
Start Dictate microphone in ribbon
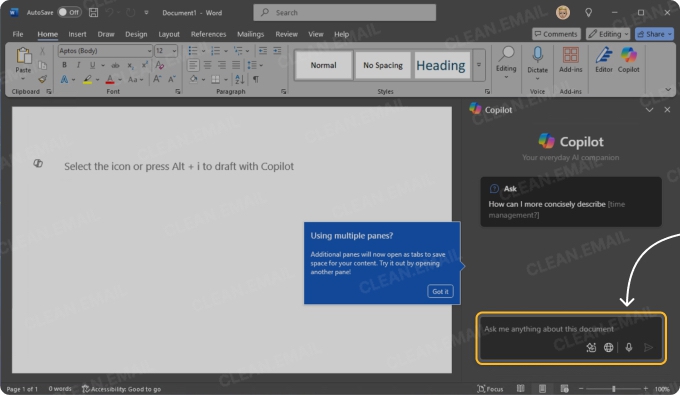tap(537, 63)
